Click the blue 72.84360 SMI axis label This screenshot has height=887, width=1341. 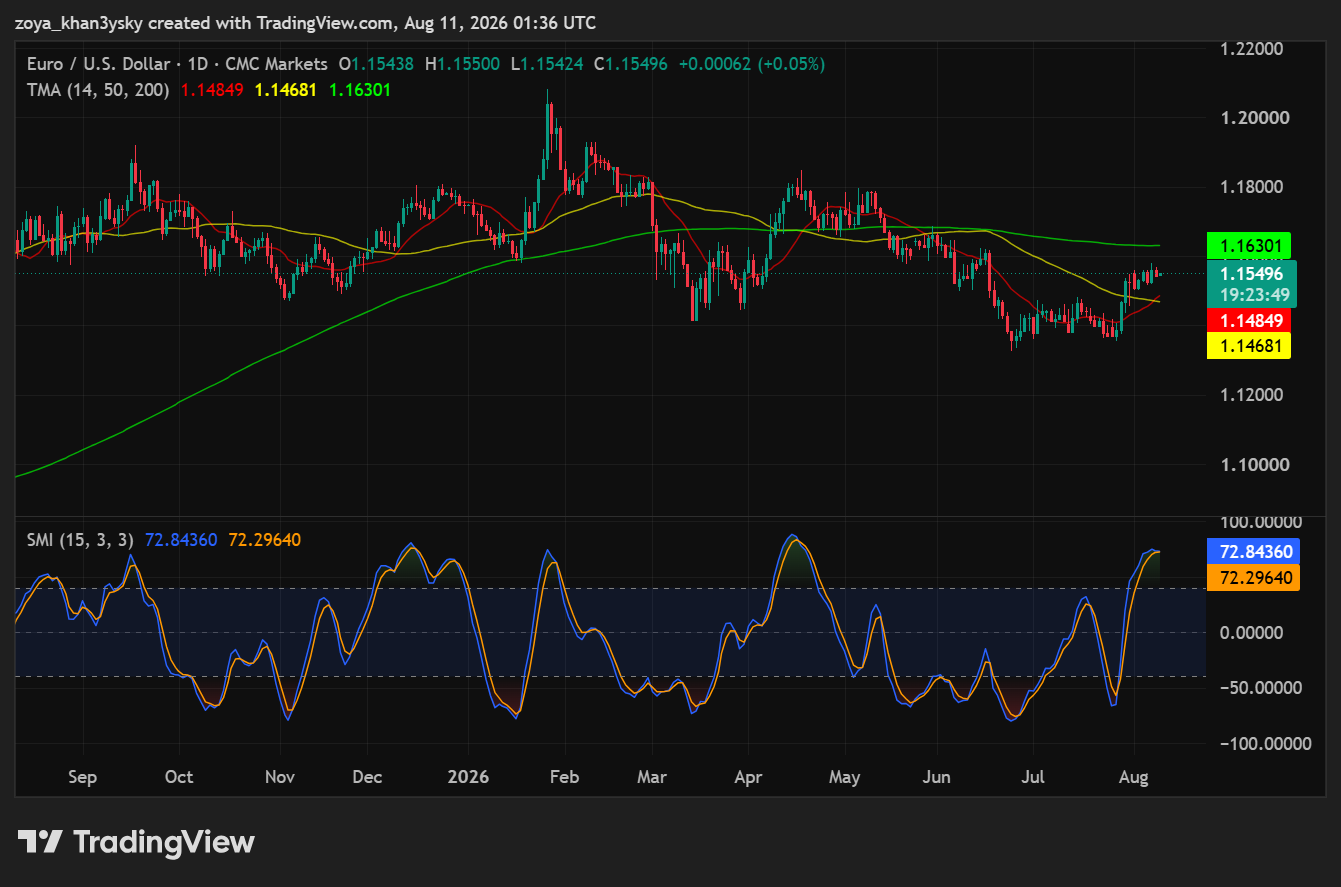coord(1253,552)
